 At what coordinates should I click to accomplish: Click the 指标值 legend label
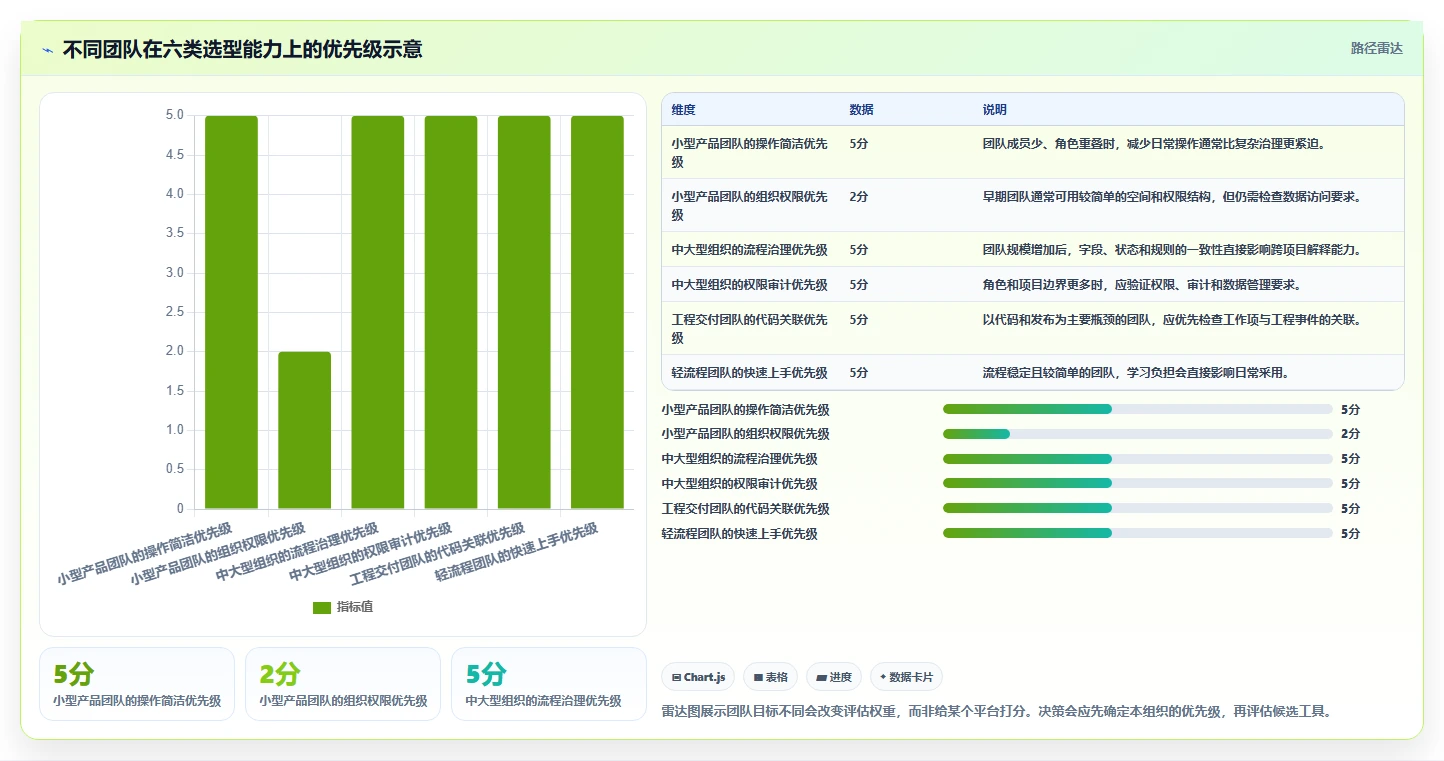pos(355,607)
